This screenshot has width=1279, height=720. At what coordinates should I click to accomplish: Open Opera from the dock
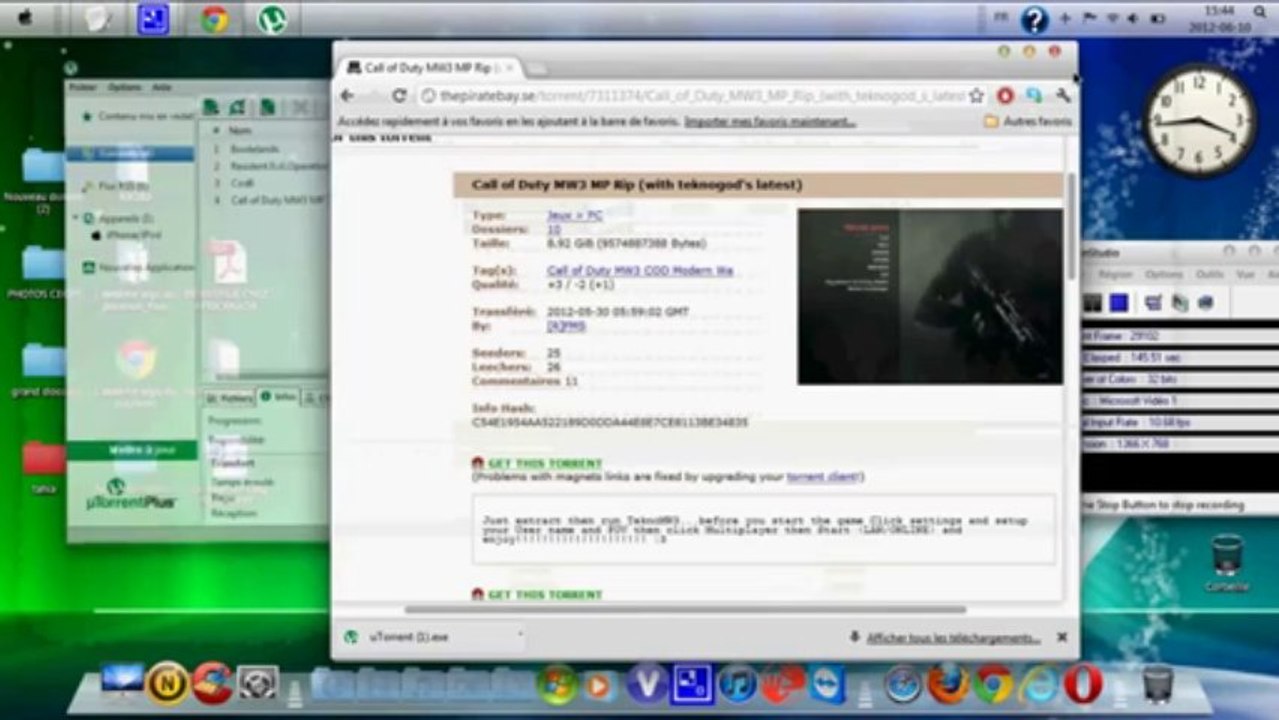(1083, 684)
